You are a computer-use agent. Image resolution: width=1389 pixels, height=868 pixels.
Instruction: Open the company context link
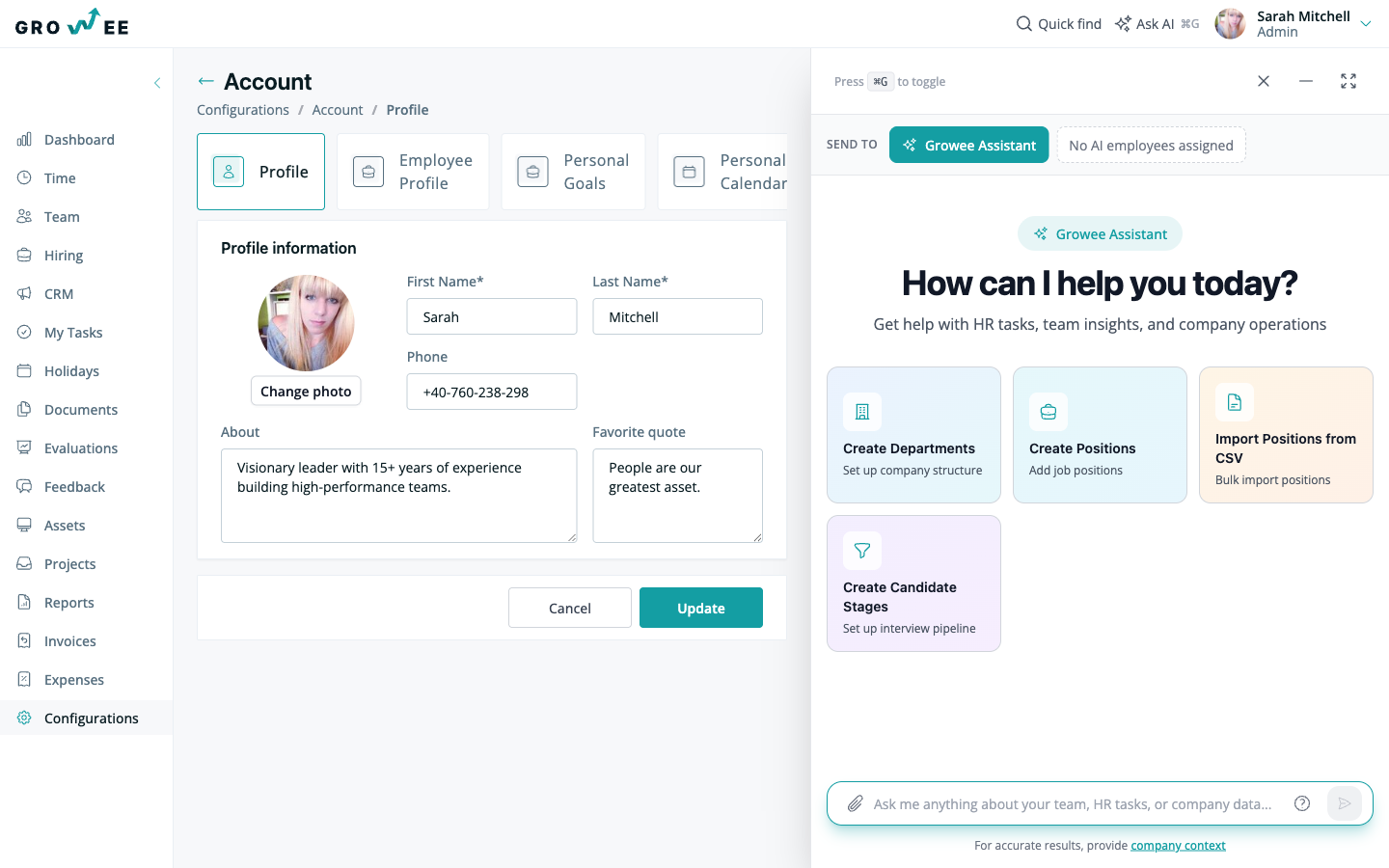(1178, 846)
